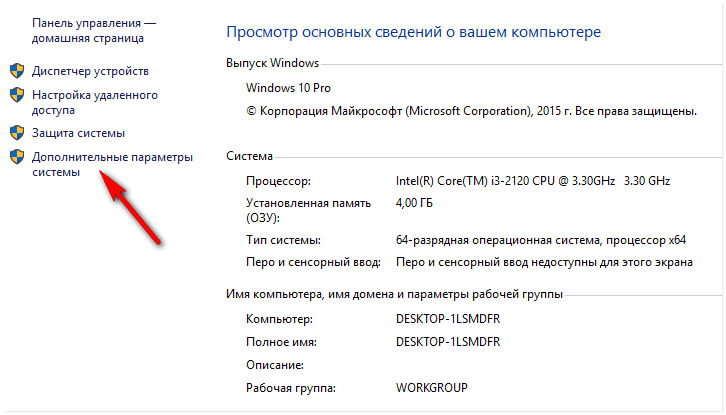Viewport: 726px width, 415px height.
Task: Open 'Диспетчер устройств' link
Action: (90, 71)
